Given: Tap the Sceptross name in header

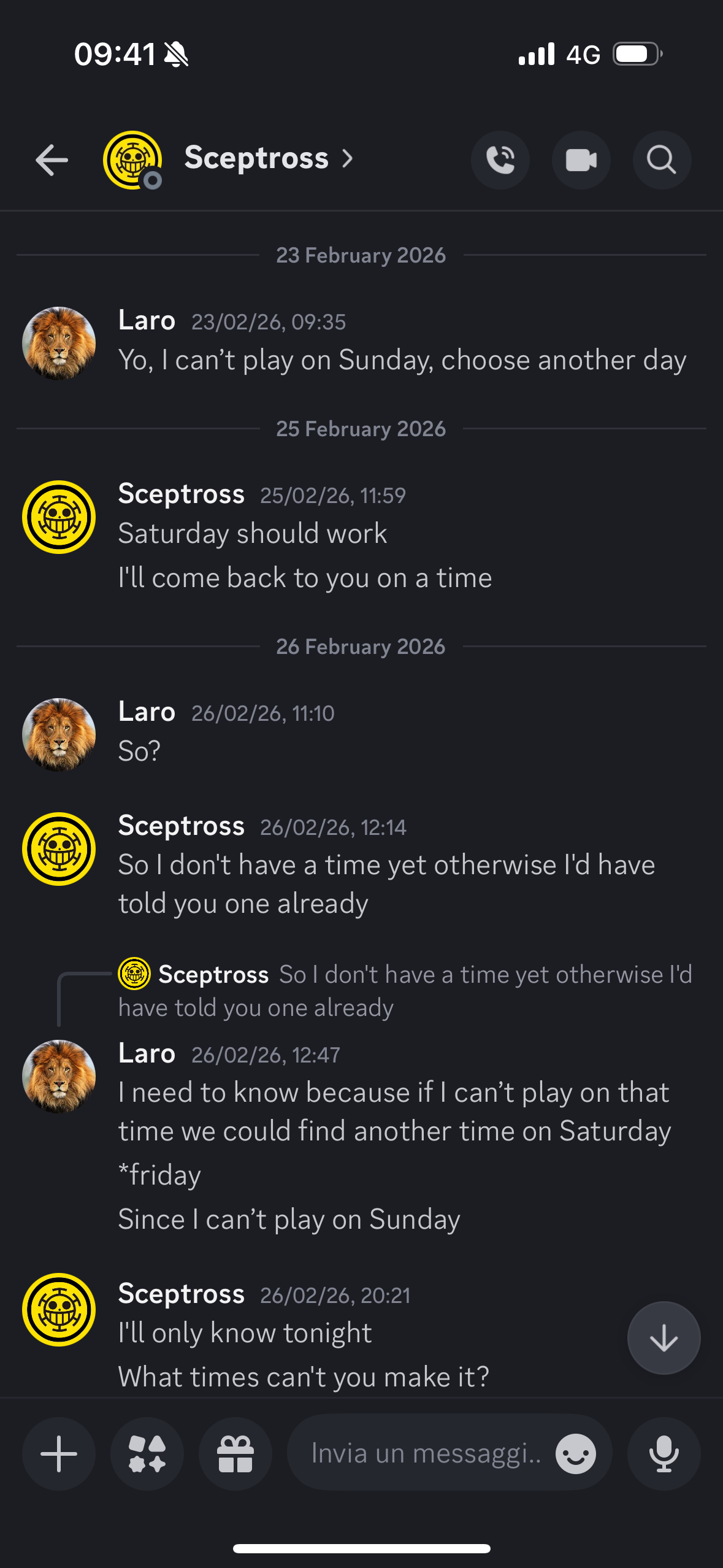Looking at the screenshot, I should point(256,158).
